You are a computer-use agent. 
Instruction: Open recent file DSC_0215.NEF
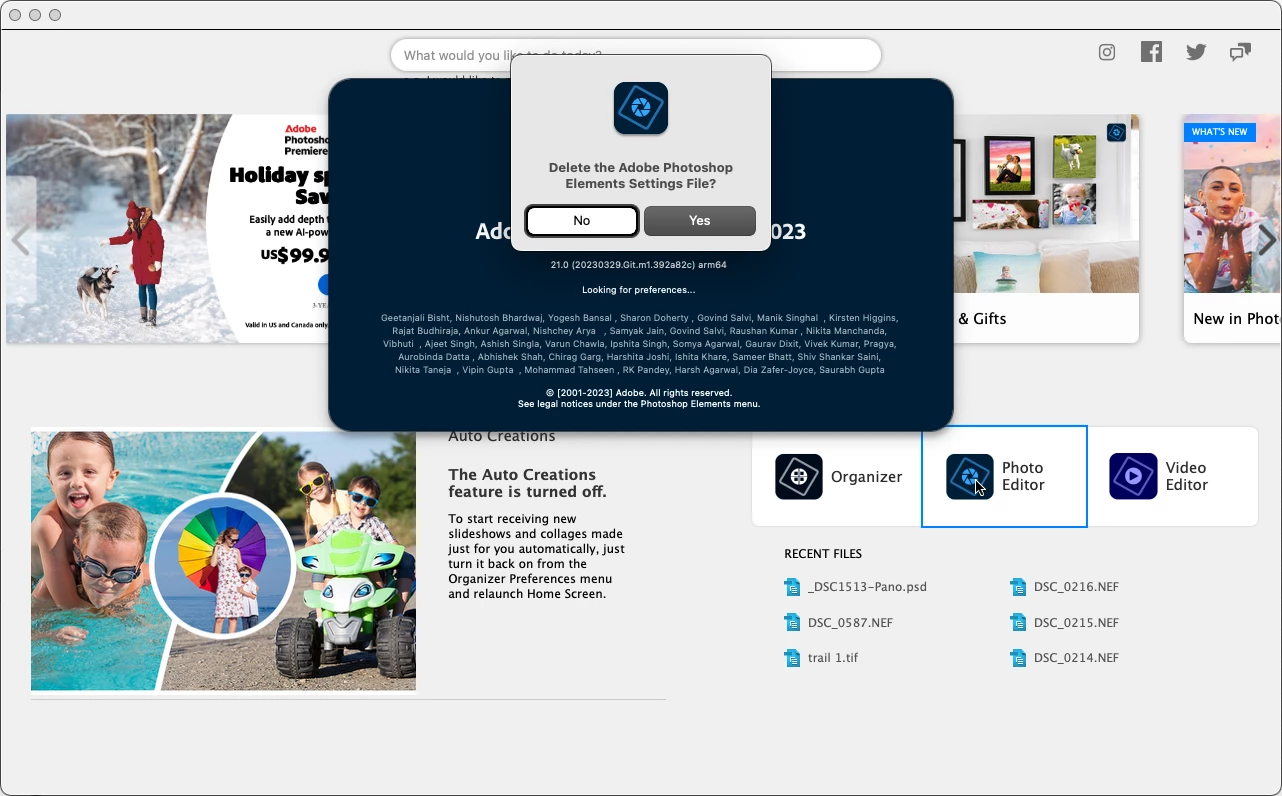coord(1076,623)
